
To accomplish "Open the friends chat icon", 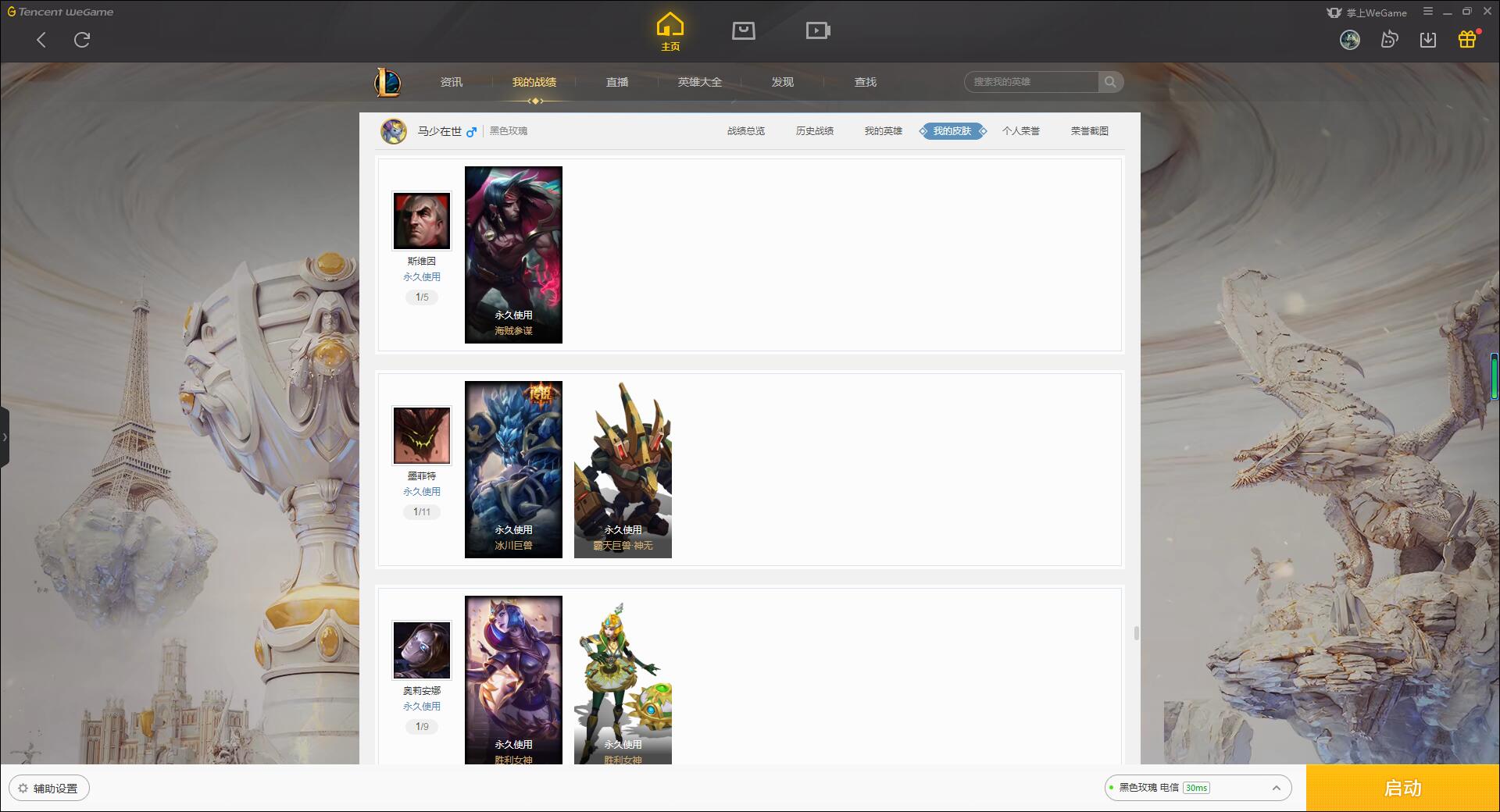I will pyautogui.click(x=1389, y=40).
